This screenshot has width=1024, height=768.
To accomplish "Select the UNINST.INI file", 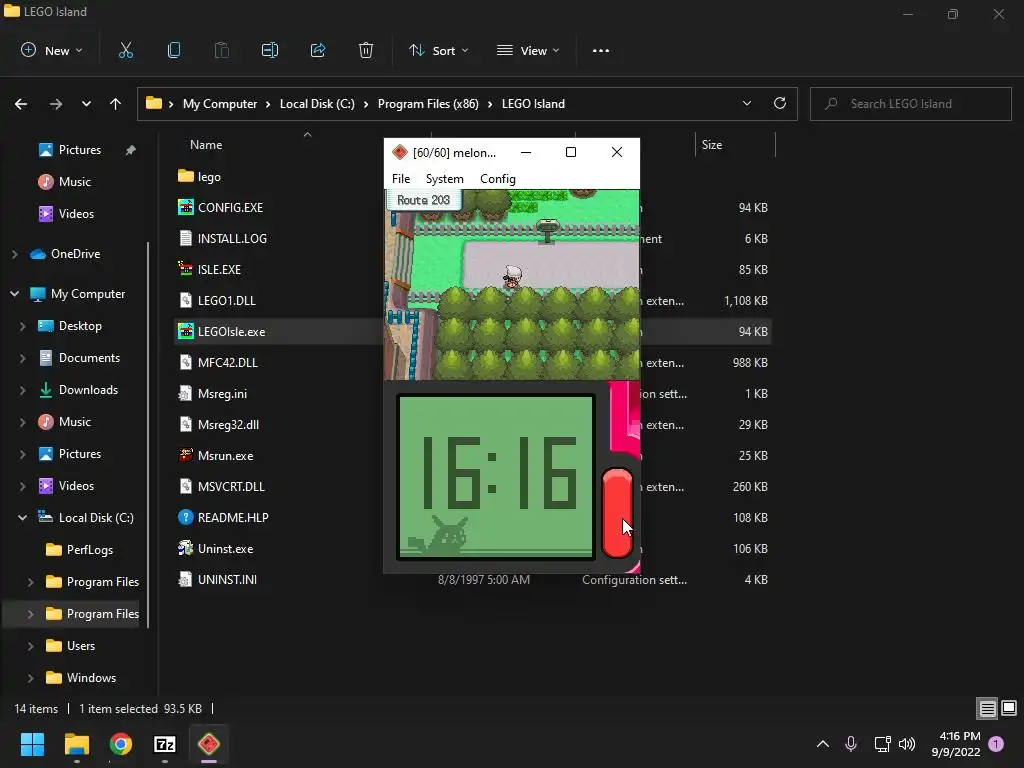I will pos(227,579).
